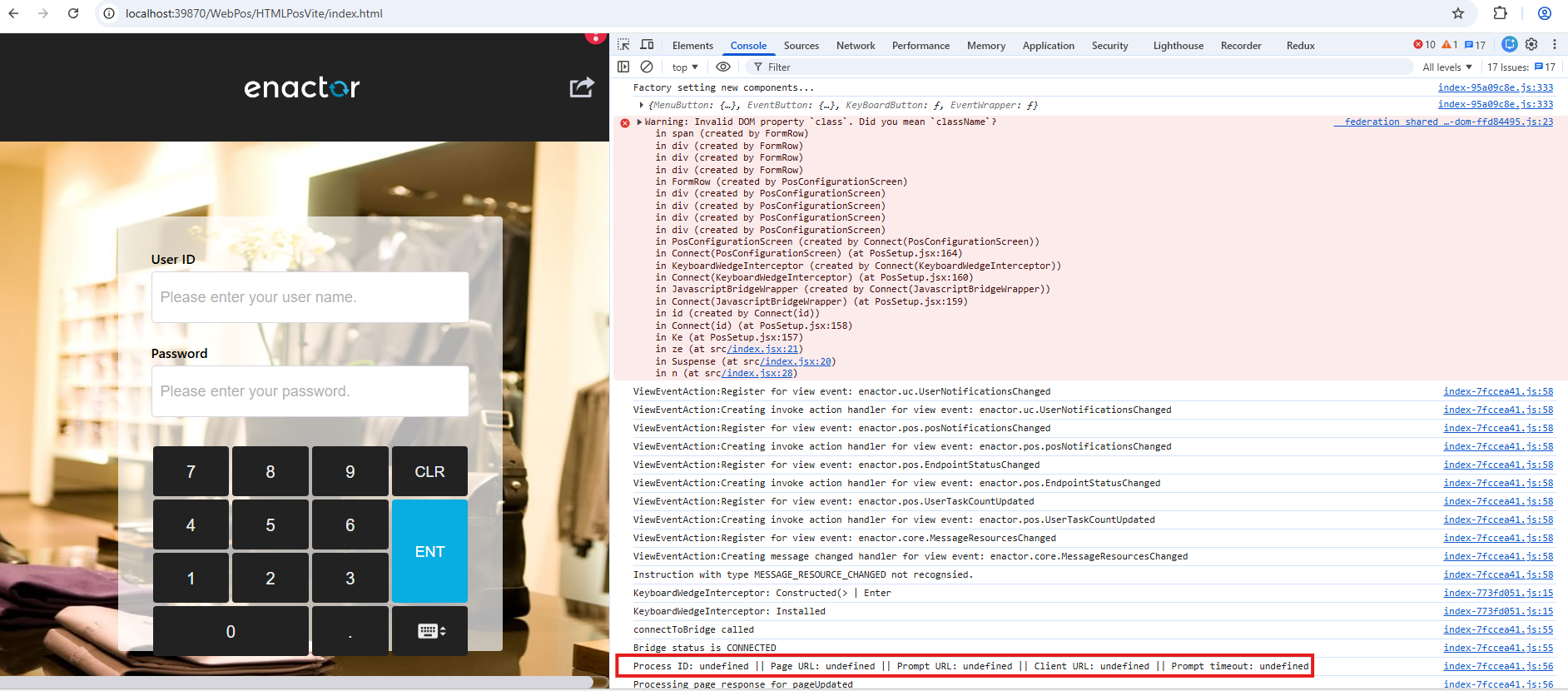Show the console sidebar panel
The height and width of the screenshot is (691, 1568).
tap(623, 67)
